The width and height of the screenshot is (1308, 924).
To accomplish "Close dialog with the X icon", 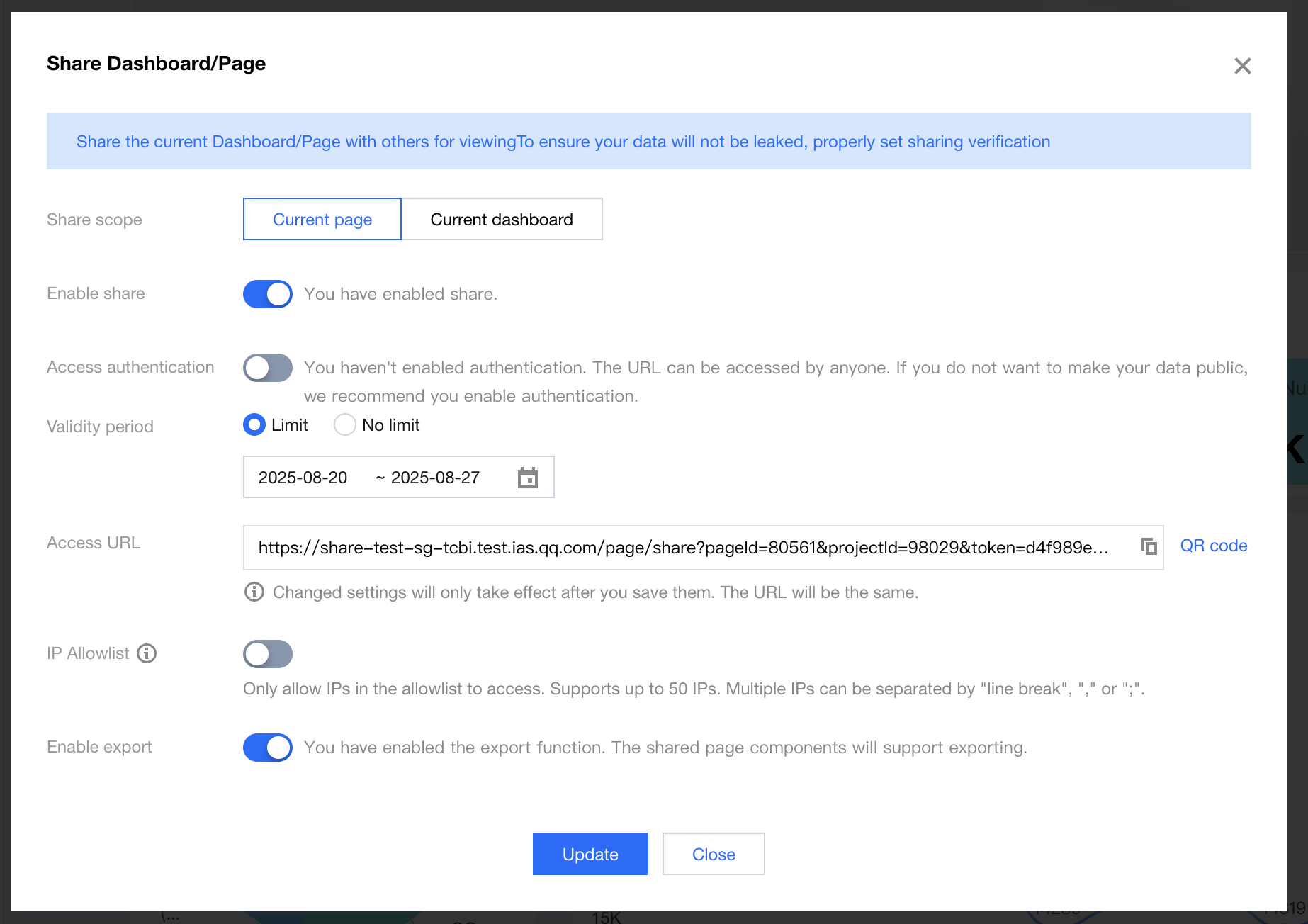I will 1242,66.
